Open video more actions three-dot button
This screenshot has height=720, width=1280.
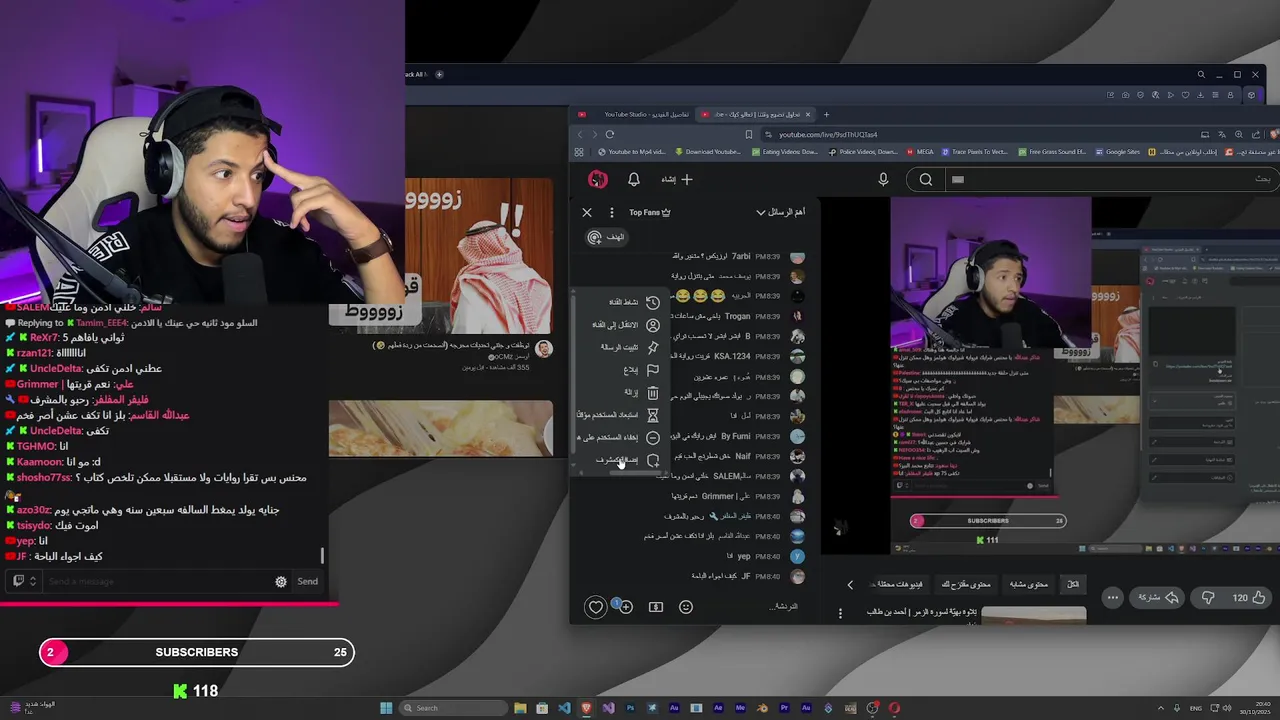[1113, 598]
